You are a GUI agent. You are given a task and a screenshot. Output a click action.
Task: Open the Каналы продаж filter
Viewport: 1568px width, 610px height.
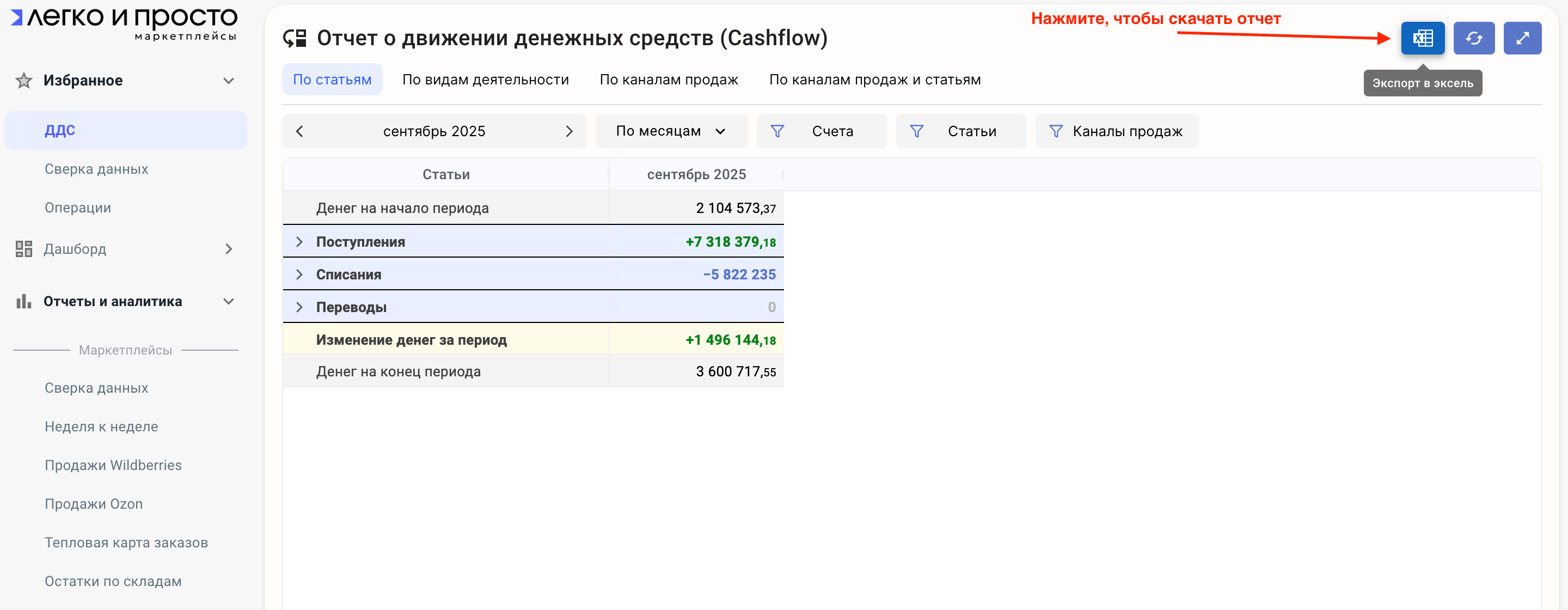coord(1116,131)
